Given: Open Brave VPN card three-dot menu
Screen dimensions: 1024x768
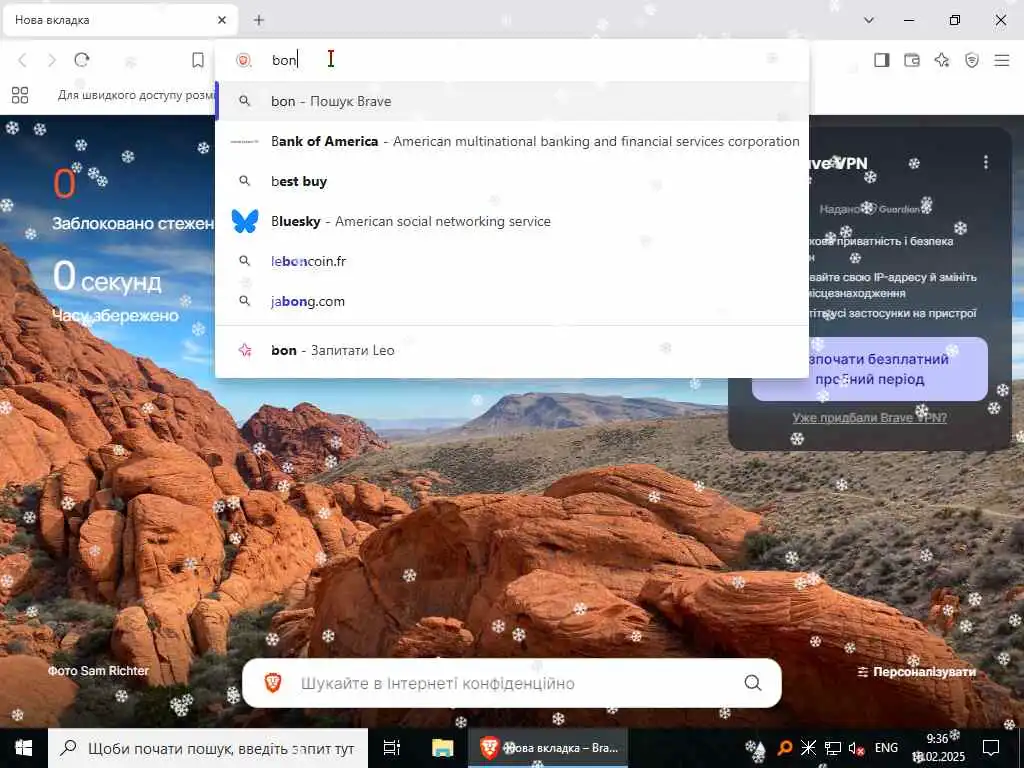Looking at the screenshot, I should [985, 162].
